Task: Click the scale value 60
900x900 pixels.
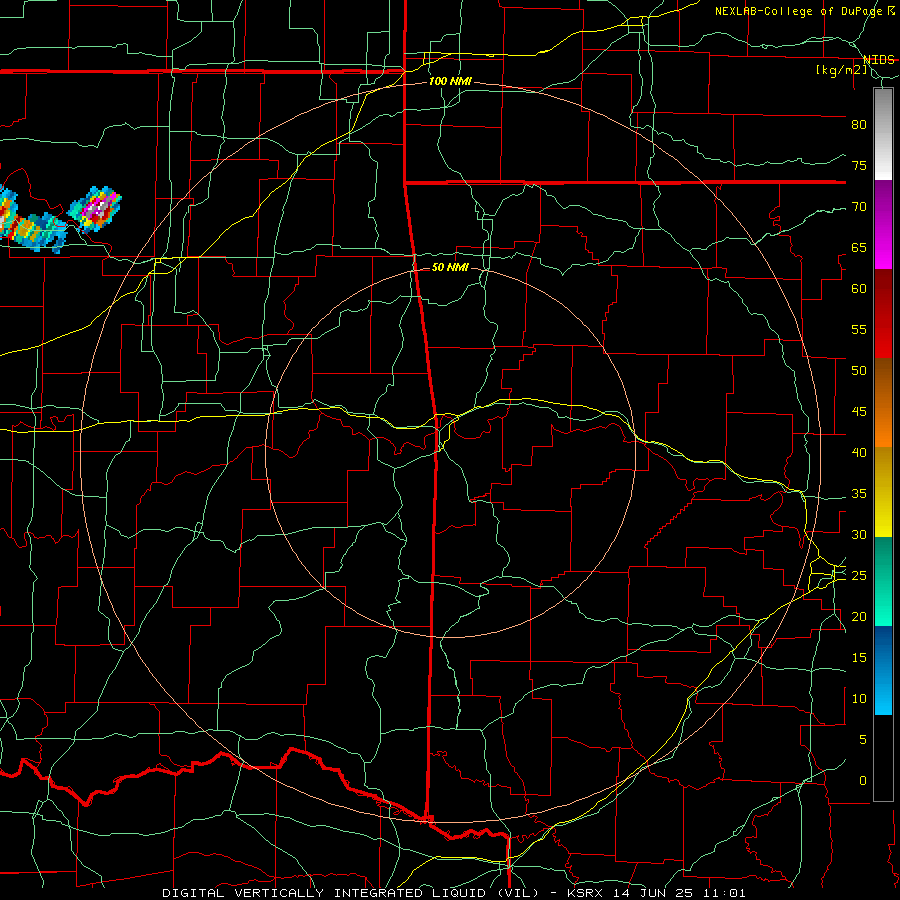Action: 859,288
